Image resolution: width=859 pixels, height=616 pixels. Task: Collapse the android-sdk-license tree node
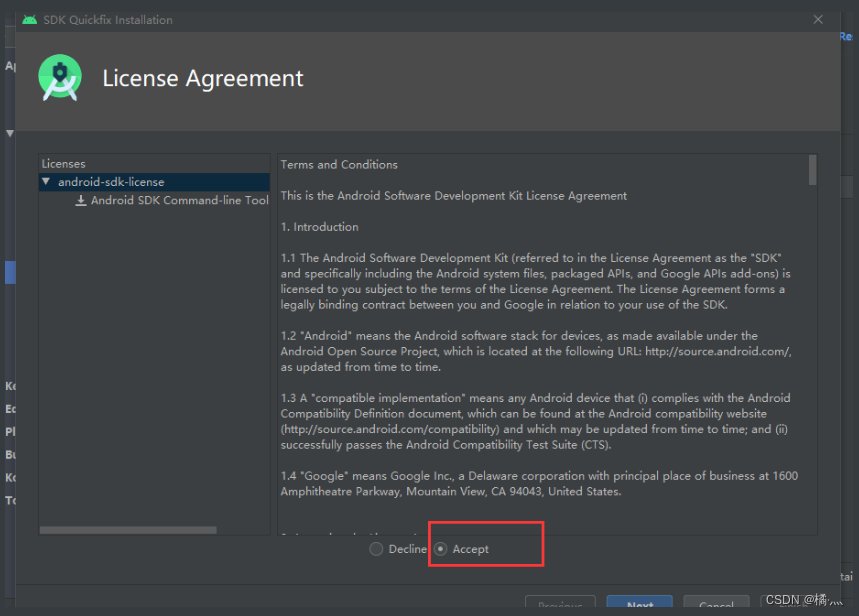[46, 181]
